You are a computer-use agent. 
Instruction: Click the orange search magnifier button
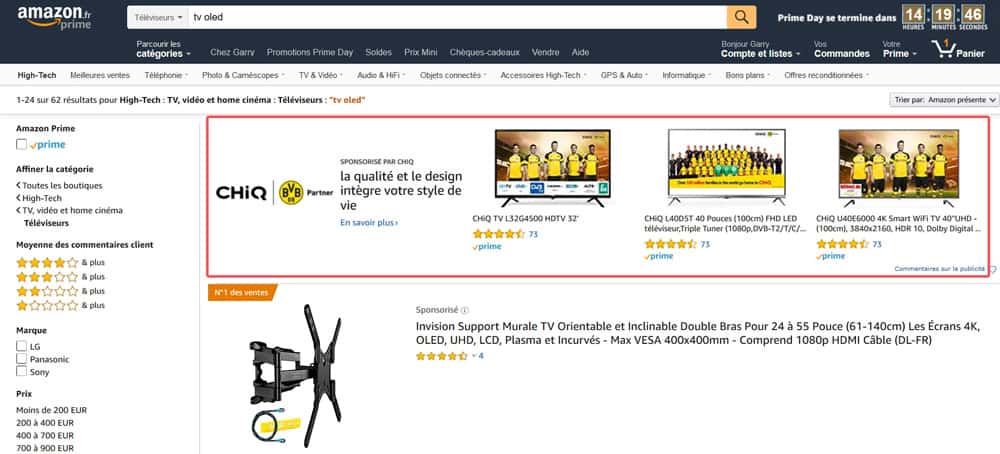point(741,17)
